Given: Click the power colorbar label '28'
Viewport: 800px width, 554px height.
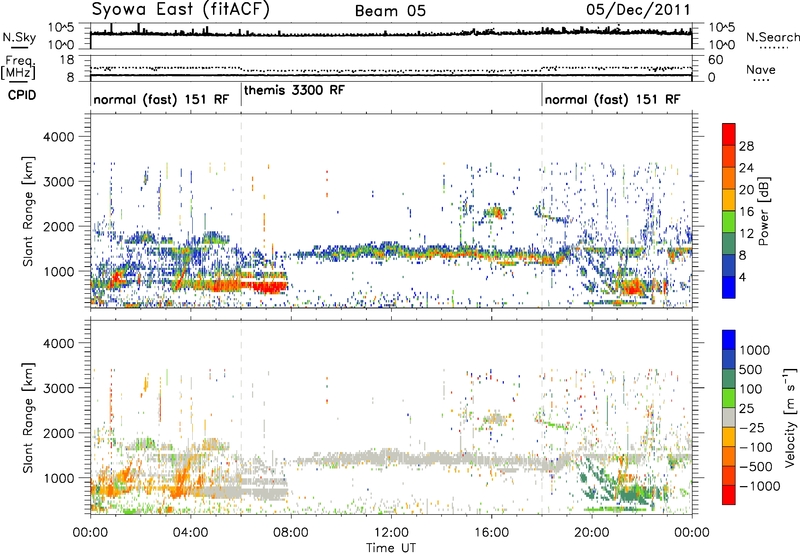Looking at the screenshot, I should point(746,146).
